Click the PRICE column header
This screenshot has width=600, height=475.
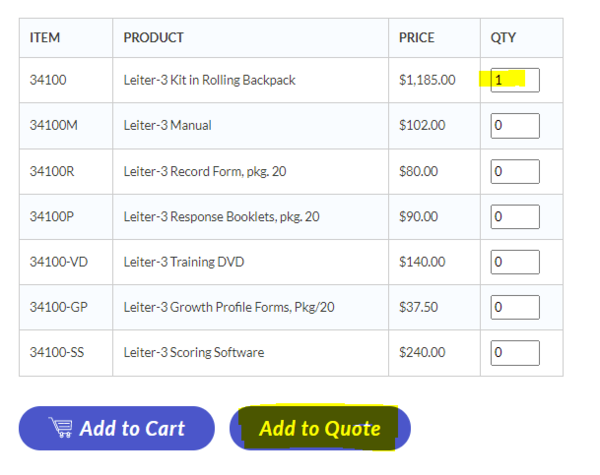pyautogui.click(x=416, y=38)
